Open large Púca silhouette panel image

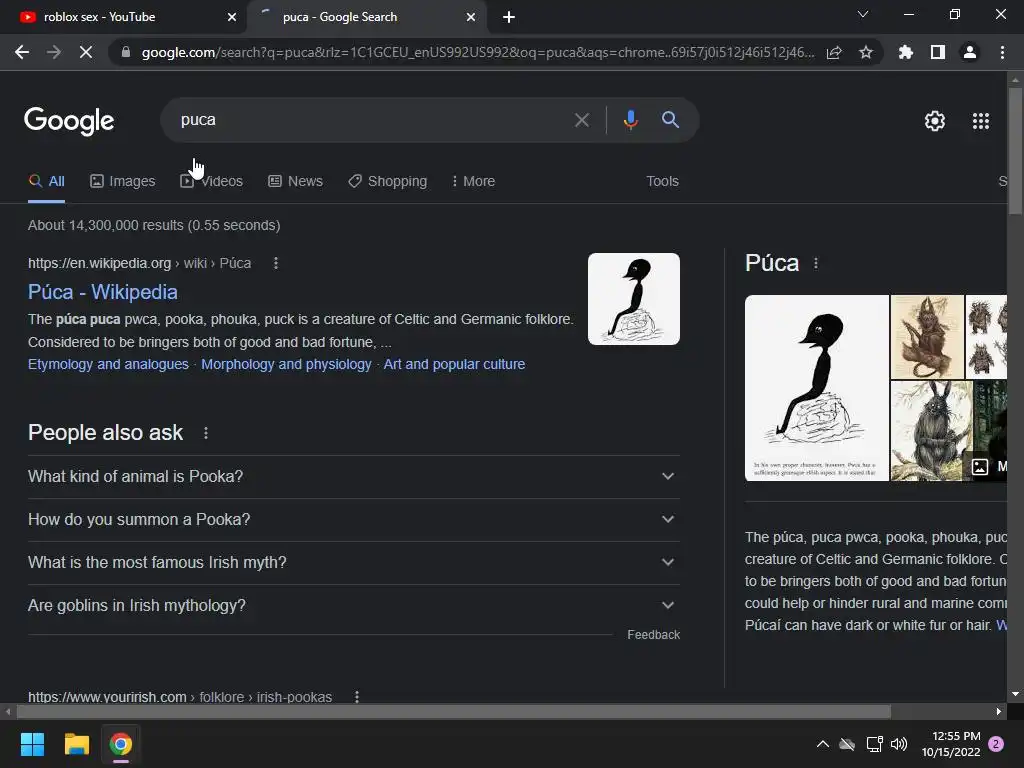click(816, 388)
